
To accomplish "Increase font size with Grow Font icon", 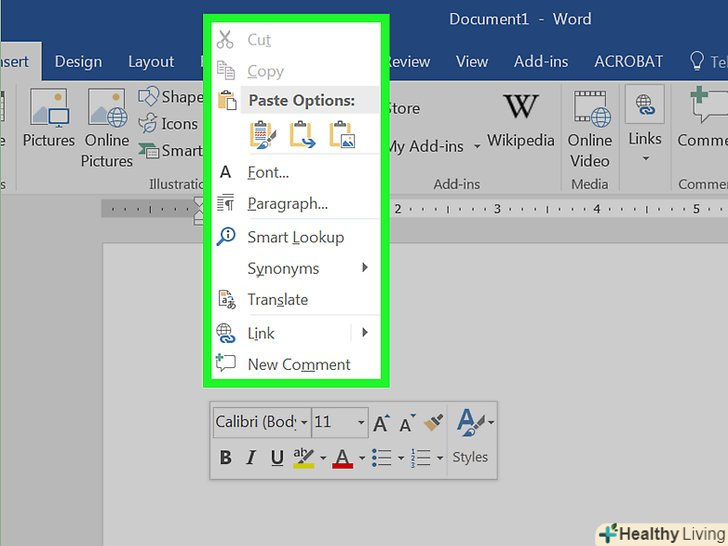I will tap(381, 423).
